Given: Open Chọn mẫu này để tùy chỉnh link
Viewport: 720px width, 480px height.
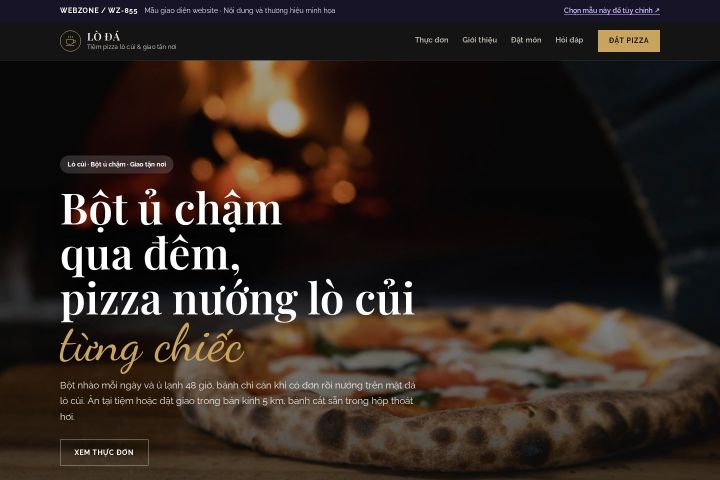Looking at the screenshot, I should pos(612,10).
